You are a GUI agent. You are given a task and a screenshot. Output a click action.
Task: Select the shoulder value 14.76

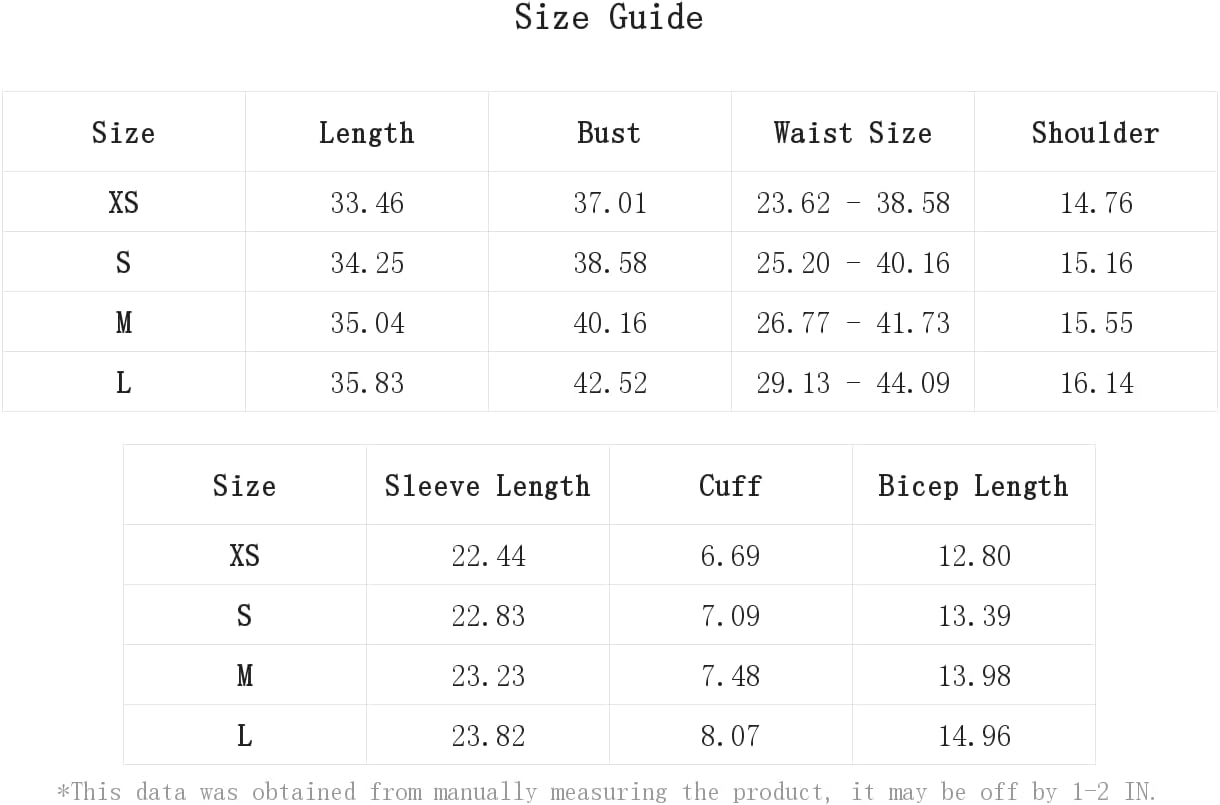tap(1096, 203)
